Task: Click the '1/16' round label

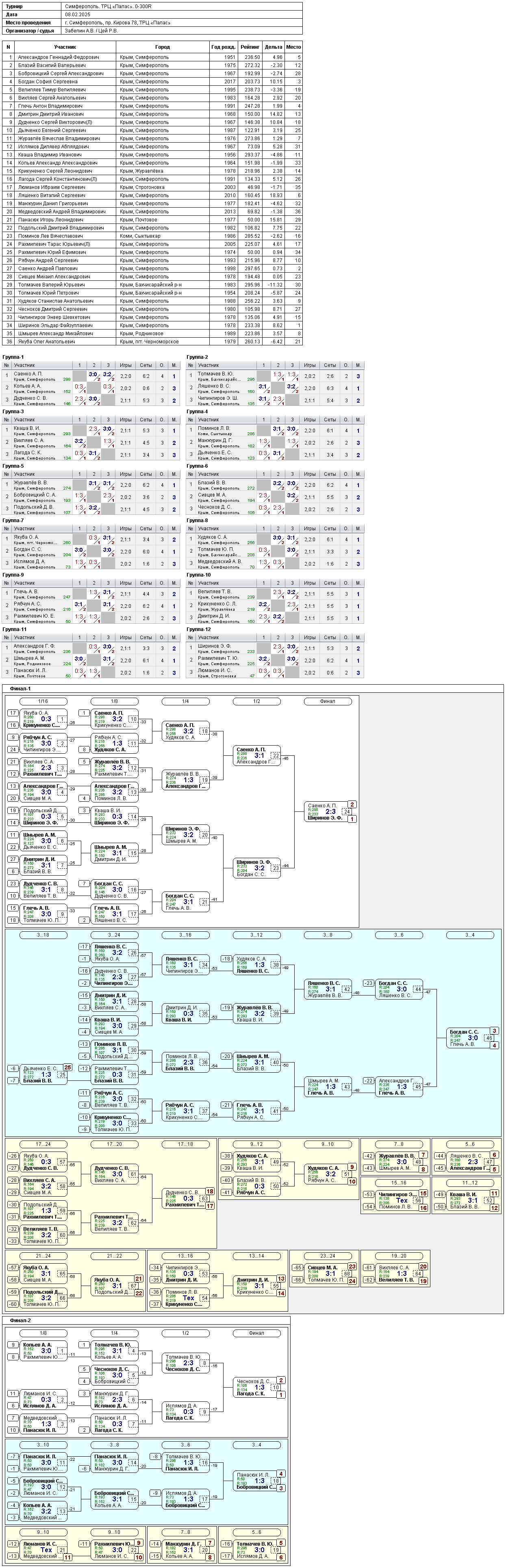Action: point(43,701)
